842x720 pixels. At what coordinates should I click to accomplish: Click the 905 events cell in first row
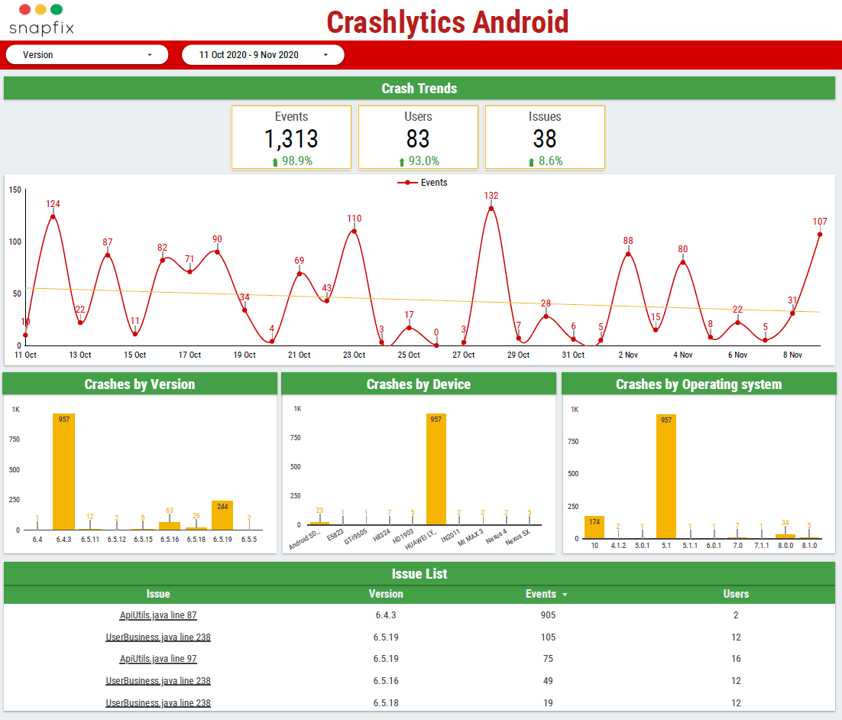[x=548, y=615]
